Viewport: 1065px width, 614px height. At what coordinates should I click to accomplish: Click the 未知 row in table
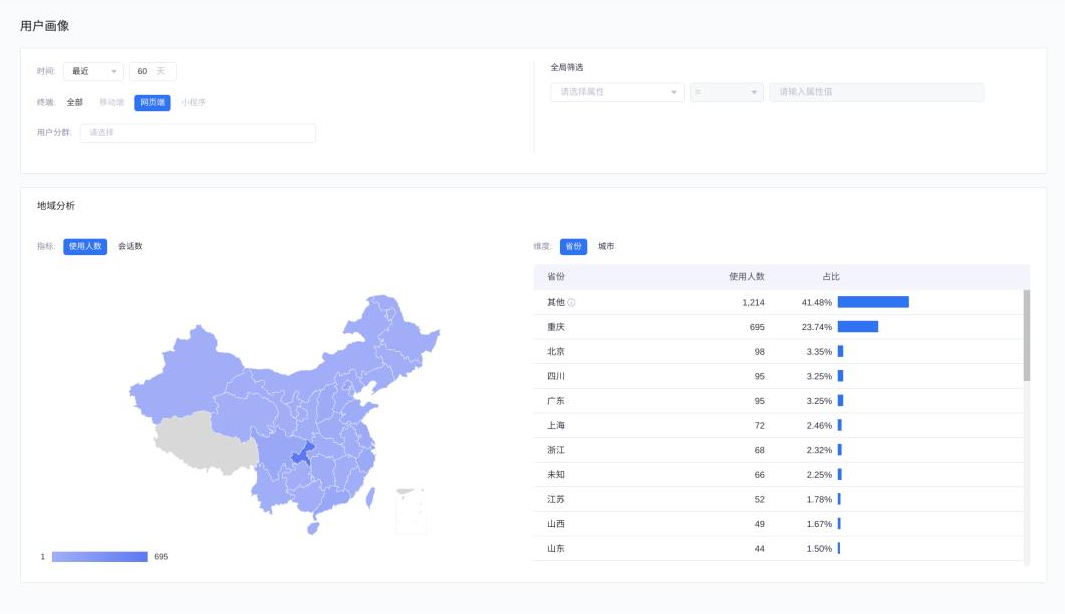pyautogui.click(x=778, y=475)
